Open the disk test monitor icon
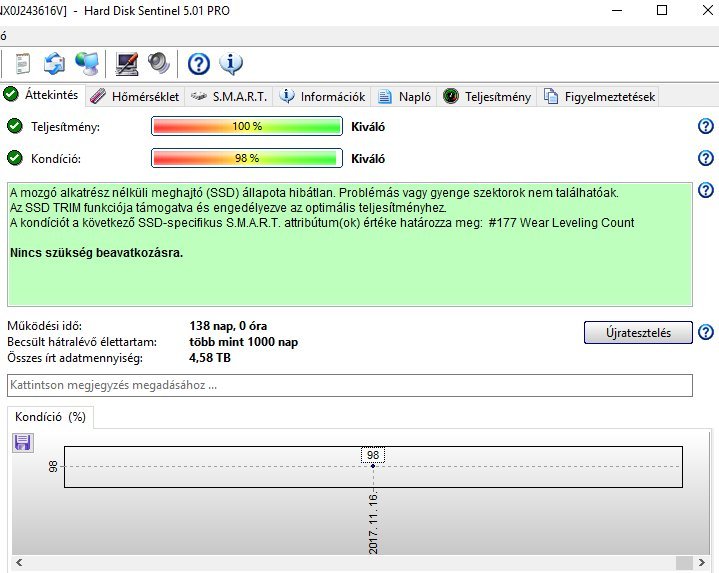719x573 pixels. pos(127,64)
